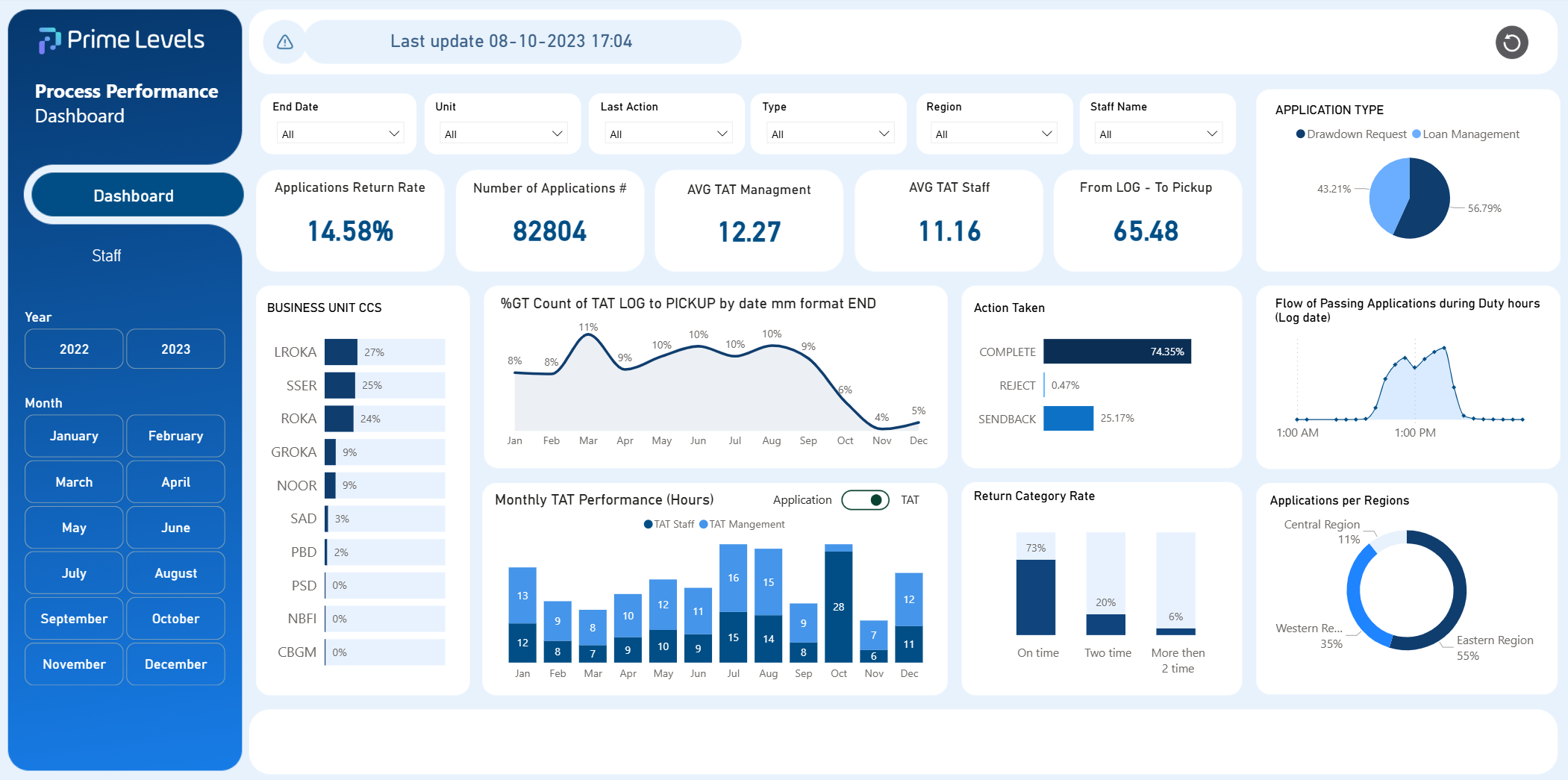Click the LROKA business unit bar

tap(341, 352)
